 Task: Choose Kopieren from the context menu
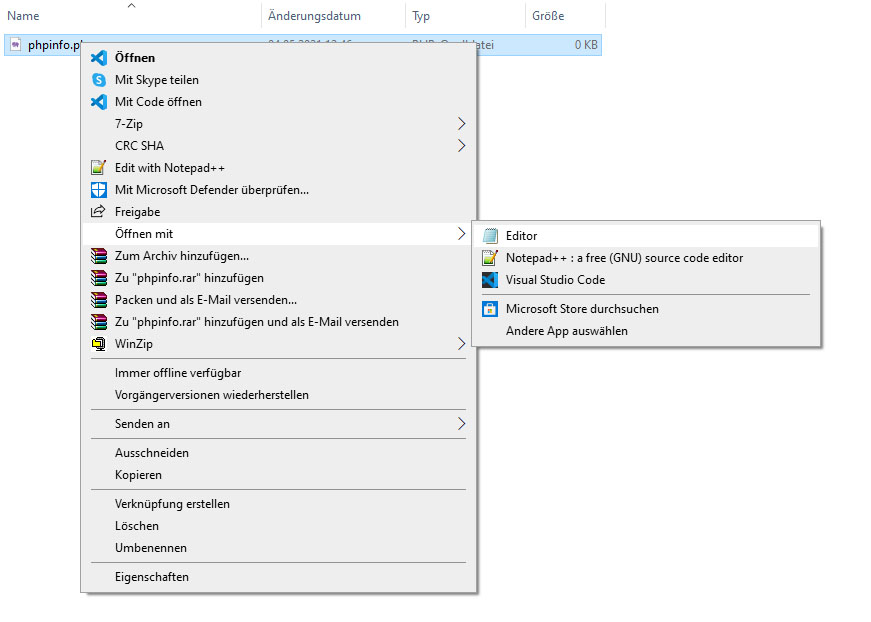click(278, 475)
